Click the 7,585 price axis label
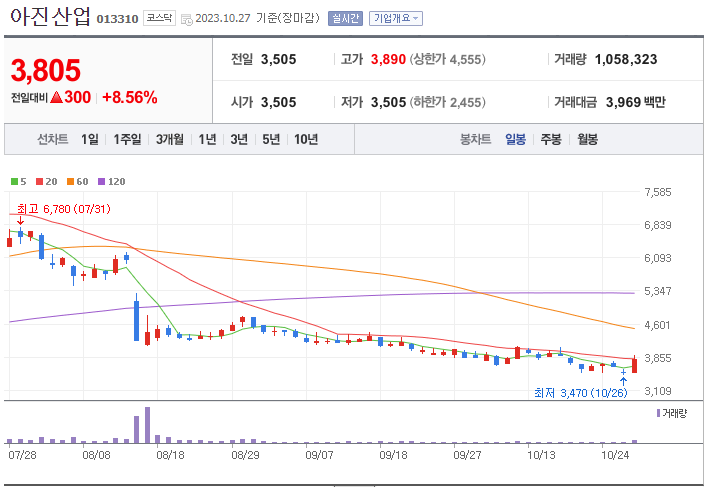The image size is (704, 487). pos(658,193)
